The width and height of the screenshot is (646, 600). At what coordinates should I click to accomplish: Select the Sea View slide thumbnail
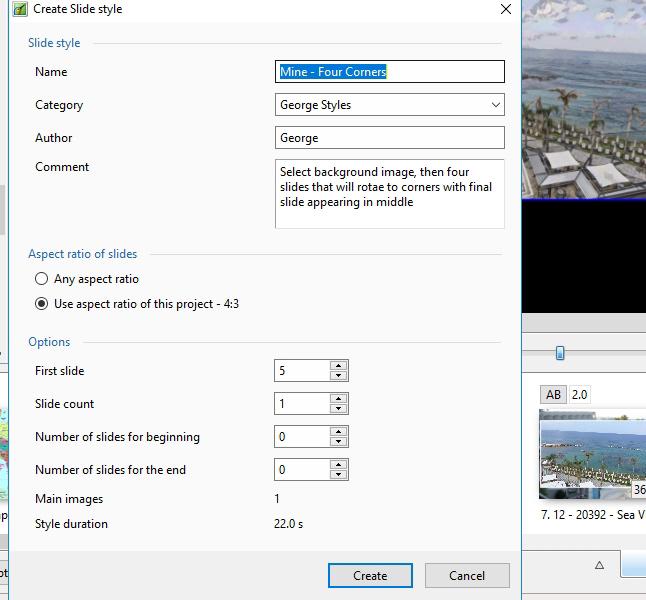[x=592, y=454]
